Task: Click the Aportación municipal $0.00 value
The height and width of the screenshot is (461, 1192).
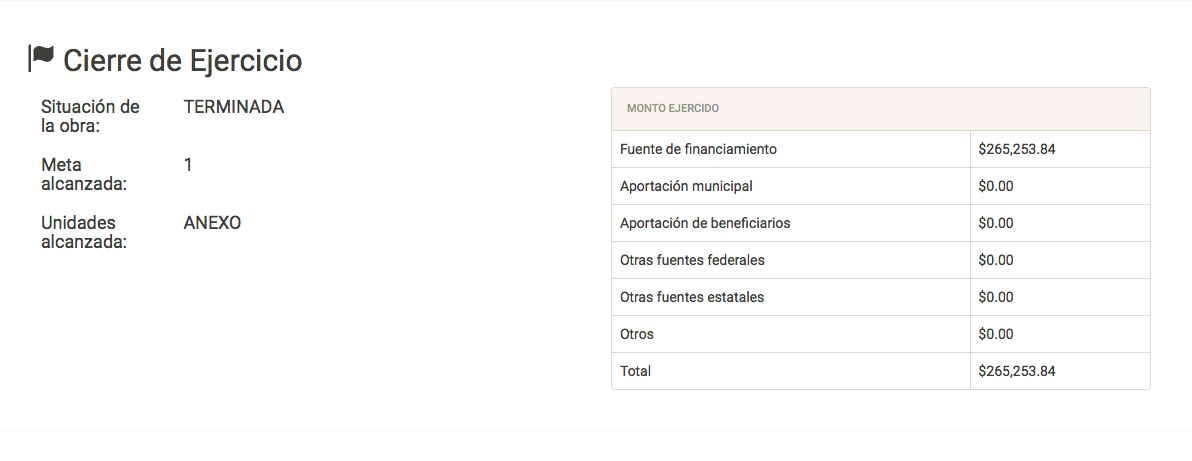Action: (x=996, y=186)
